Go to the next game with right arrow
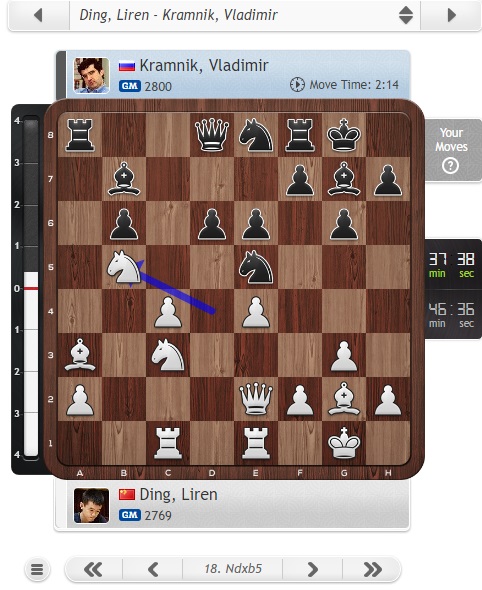This screenshot has width=482, height=590. point(452,15)
